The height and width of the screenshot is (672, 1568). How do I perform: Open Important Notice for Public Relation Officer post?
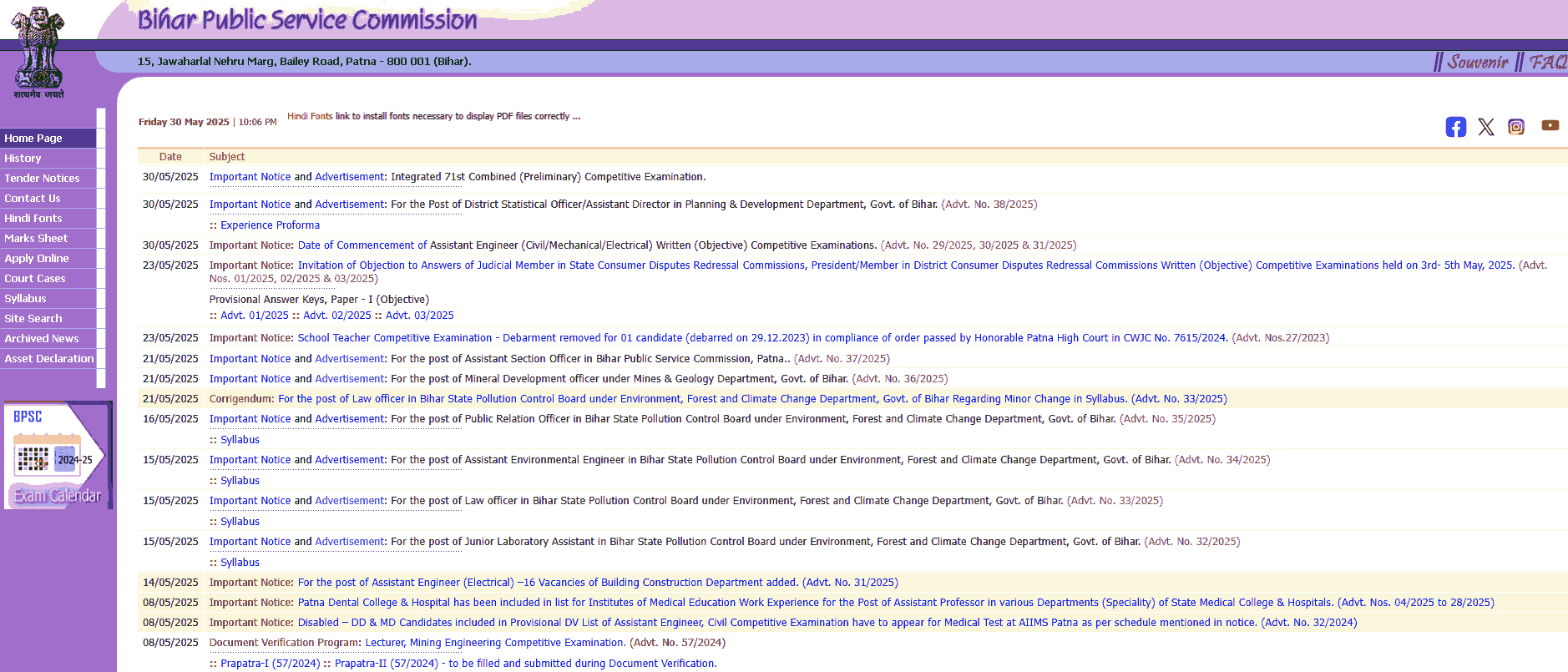(x=250, y=419)
